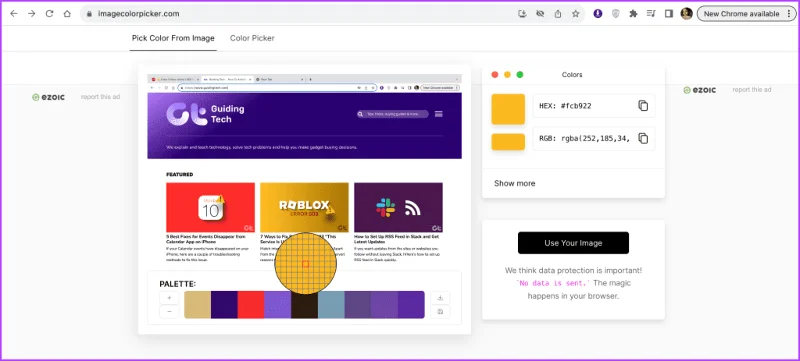800x361 pixels.
Task: Click the green macOS dot in Colors panel
Action: coord(520,74)
